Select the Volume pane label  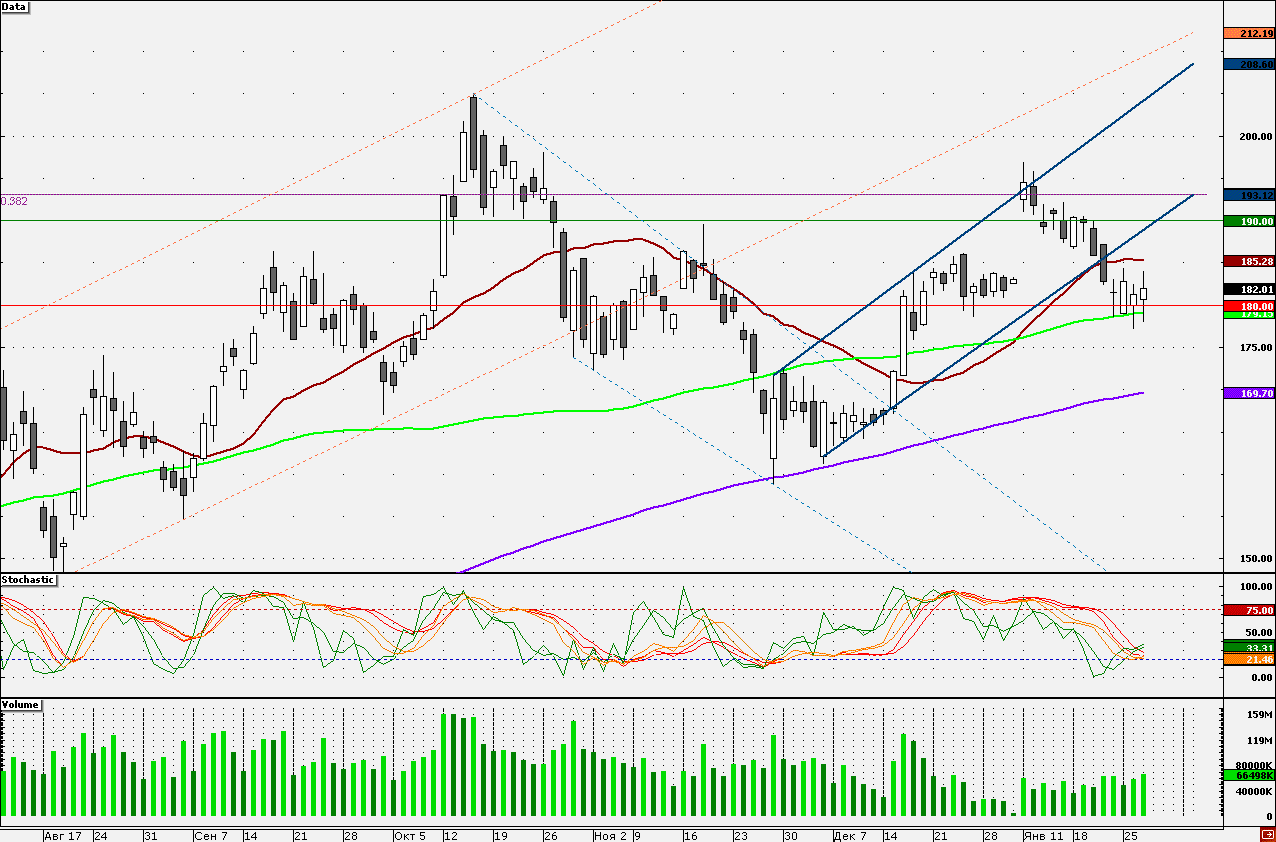[20, 705]
